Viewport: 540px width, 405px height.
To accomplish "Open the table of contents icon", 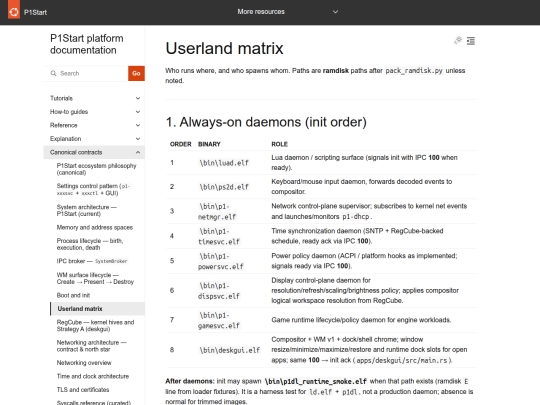I will pos(471,41).
